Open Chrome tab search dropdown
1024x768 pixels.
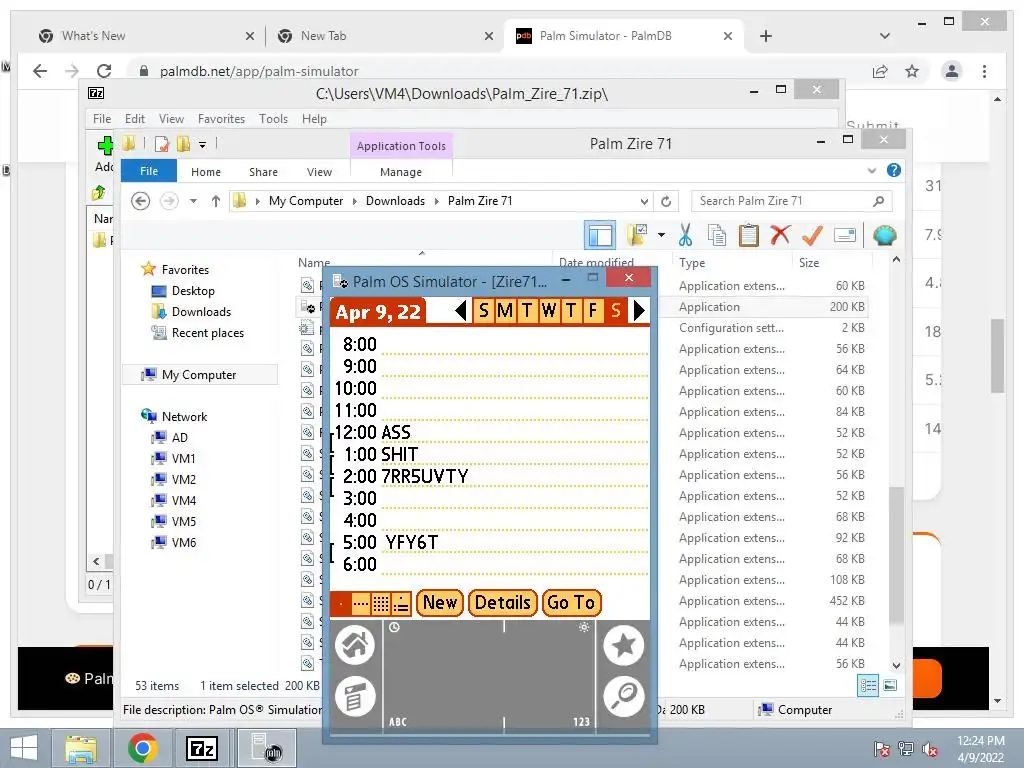885,36
